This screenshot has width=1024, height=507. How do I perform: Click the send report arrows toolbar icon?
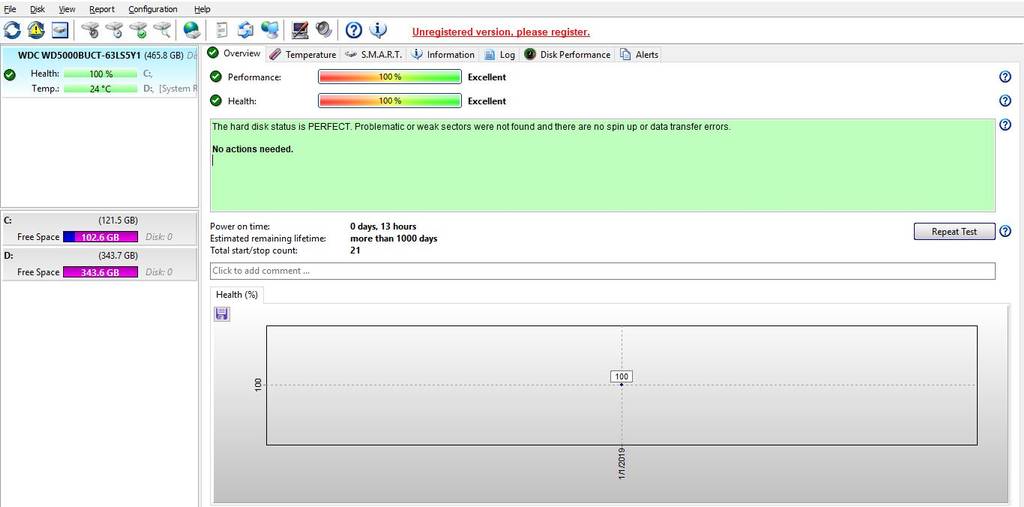point(246,29)
